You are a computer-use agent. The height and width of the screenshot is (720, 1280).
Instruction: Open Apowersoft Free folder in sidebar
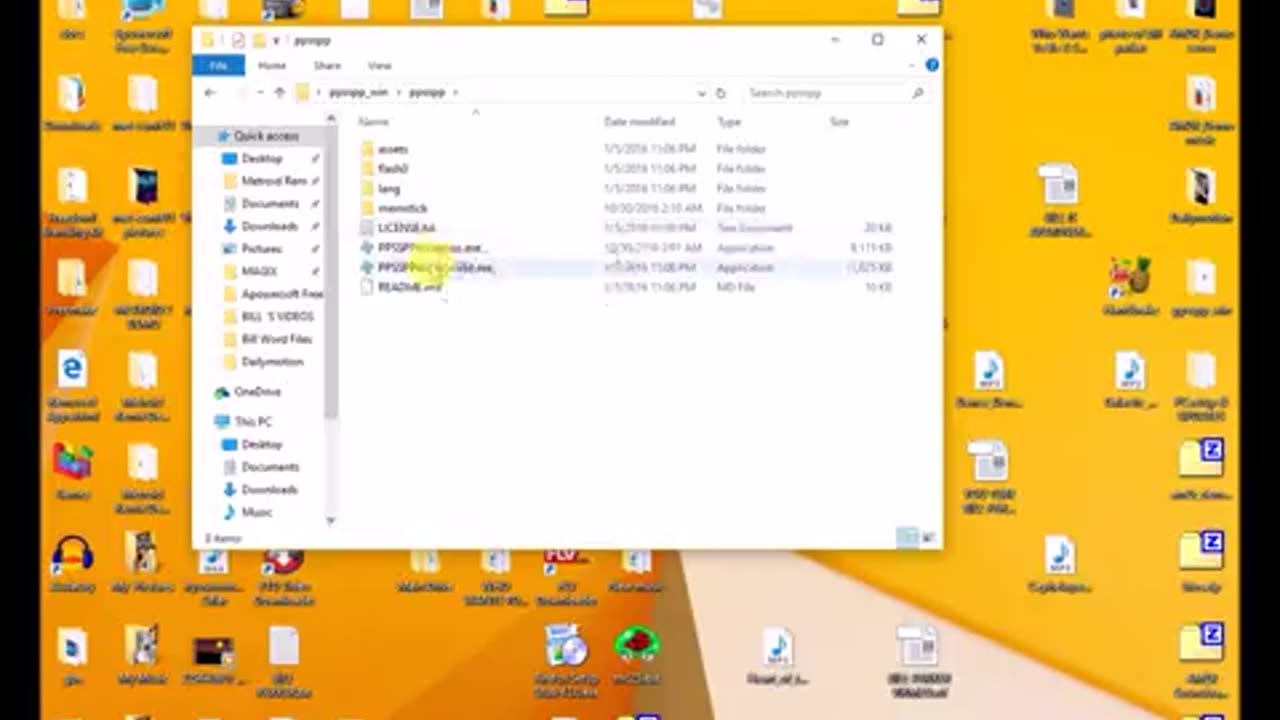click(282, 294)
